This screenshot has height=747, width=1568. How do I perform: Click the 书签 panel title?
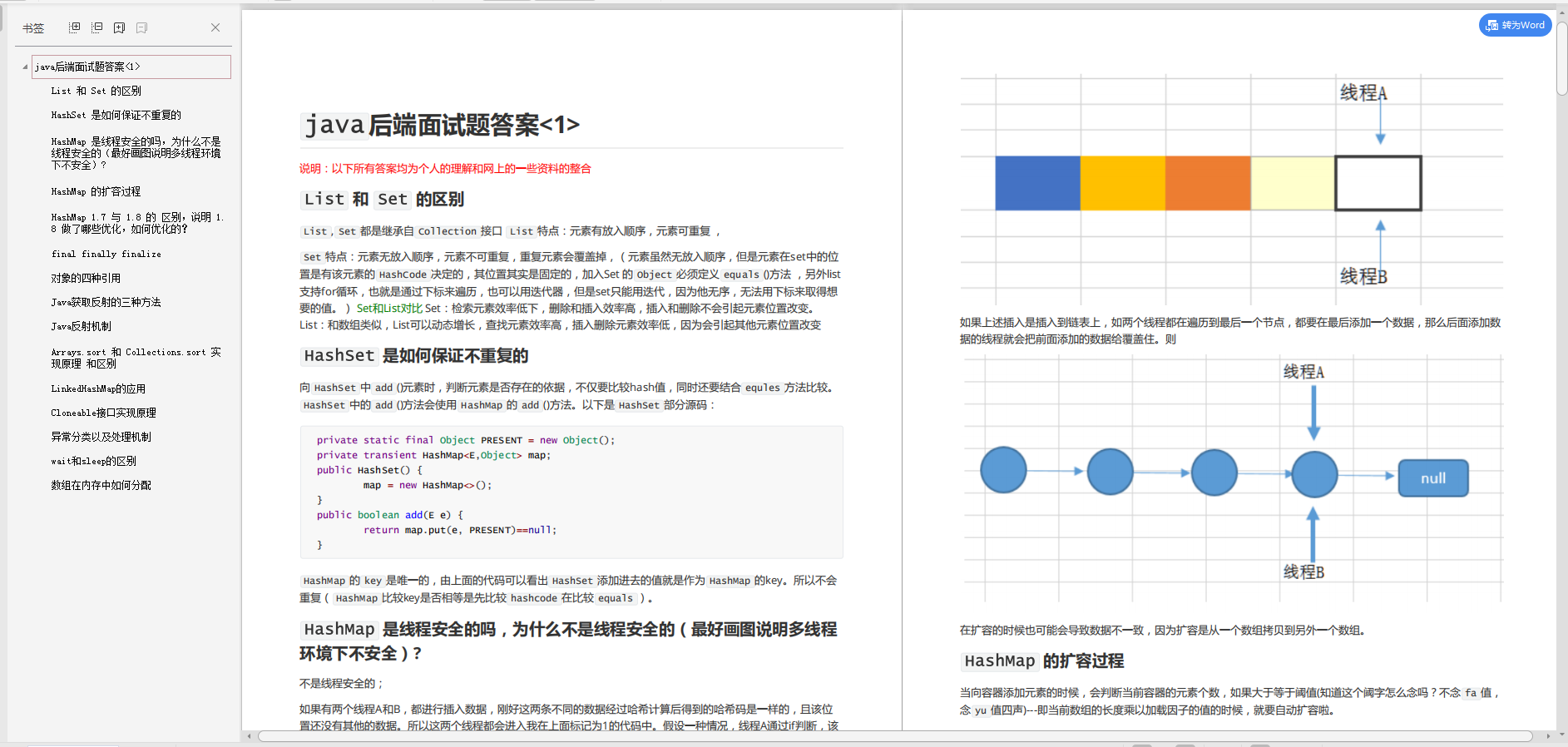pyautogui.click(x=33, y=28)
